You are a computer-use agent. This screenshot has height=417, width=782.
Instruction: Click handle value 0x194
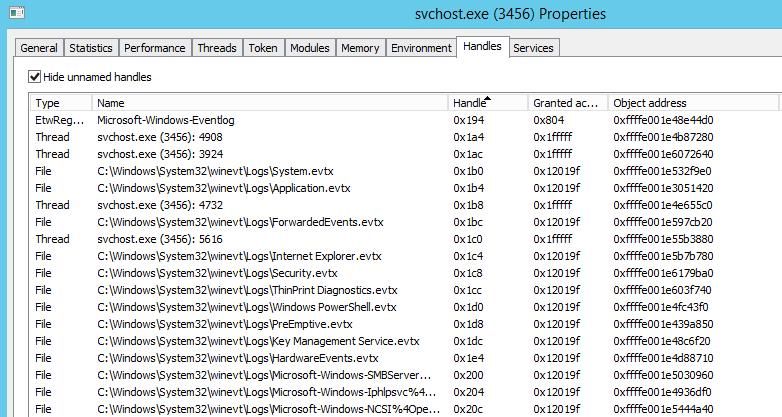(469, 120)
